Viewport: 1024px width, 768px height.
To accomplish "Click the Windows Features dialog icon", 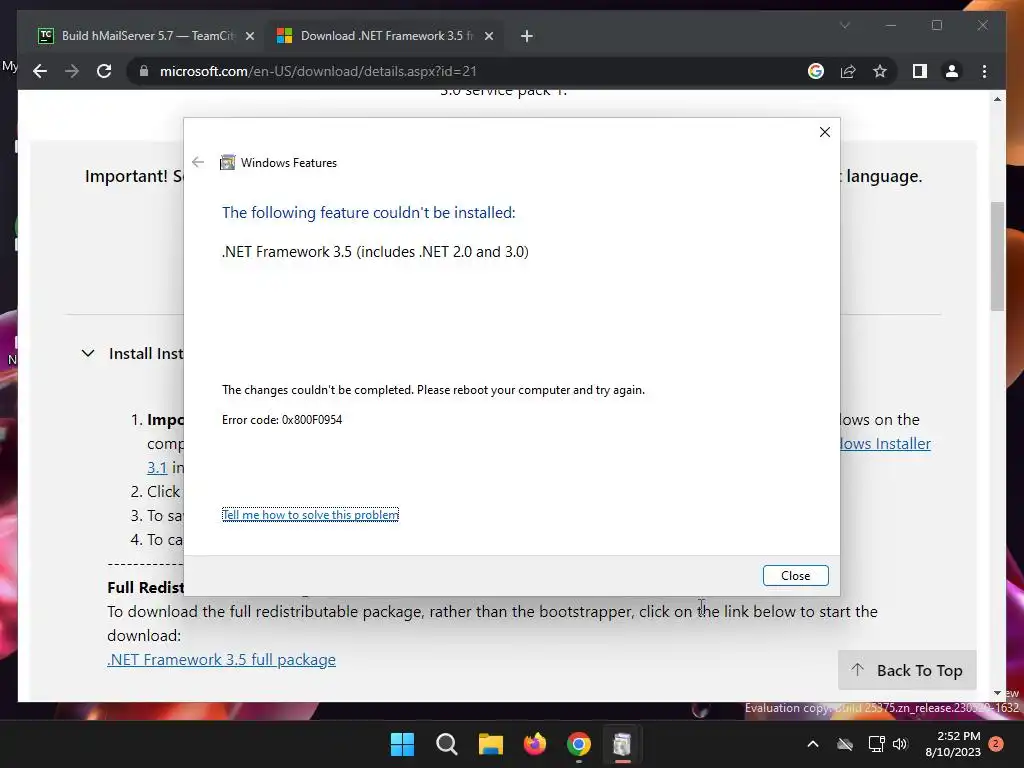I will coord(227,163).
